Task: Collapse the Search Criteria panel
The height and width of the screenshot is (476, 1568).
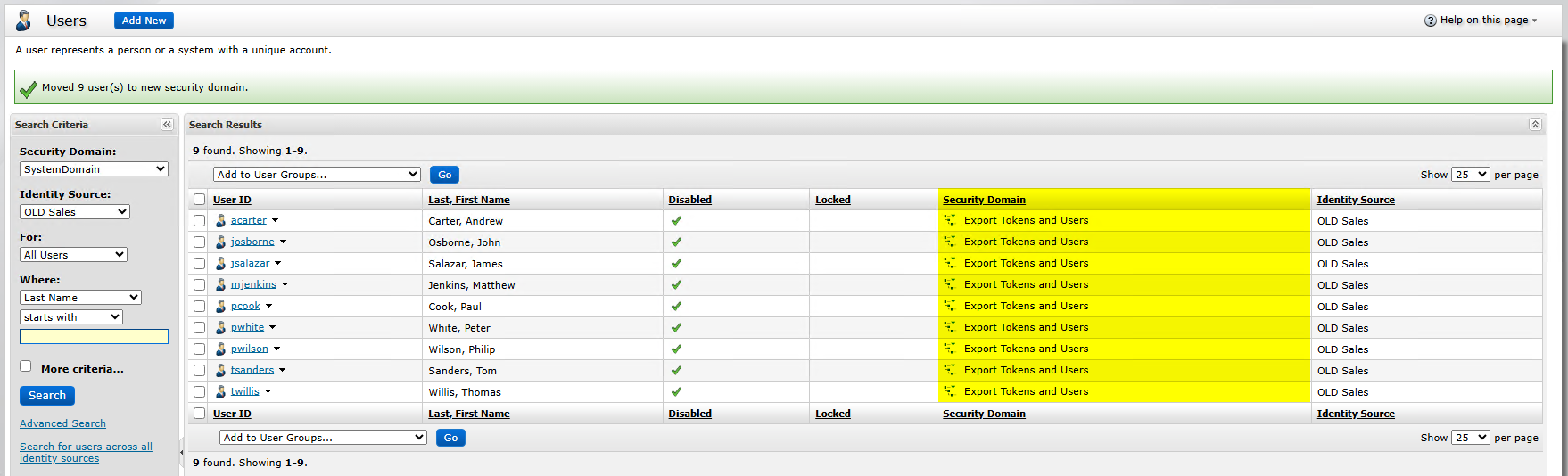Action: (167, 125)
